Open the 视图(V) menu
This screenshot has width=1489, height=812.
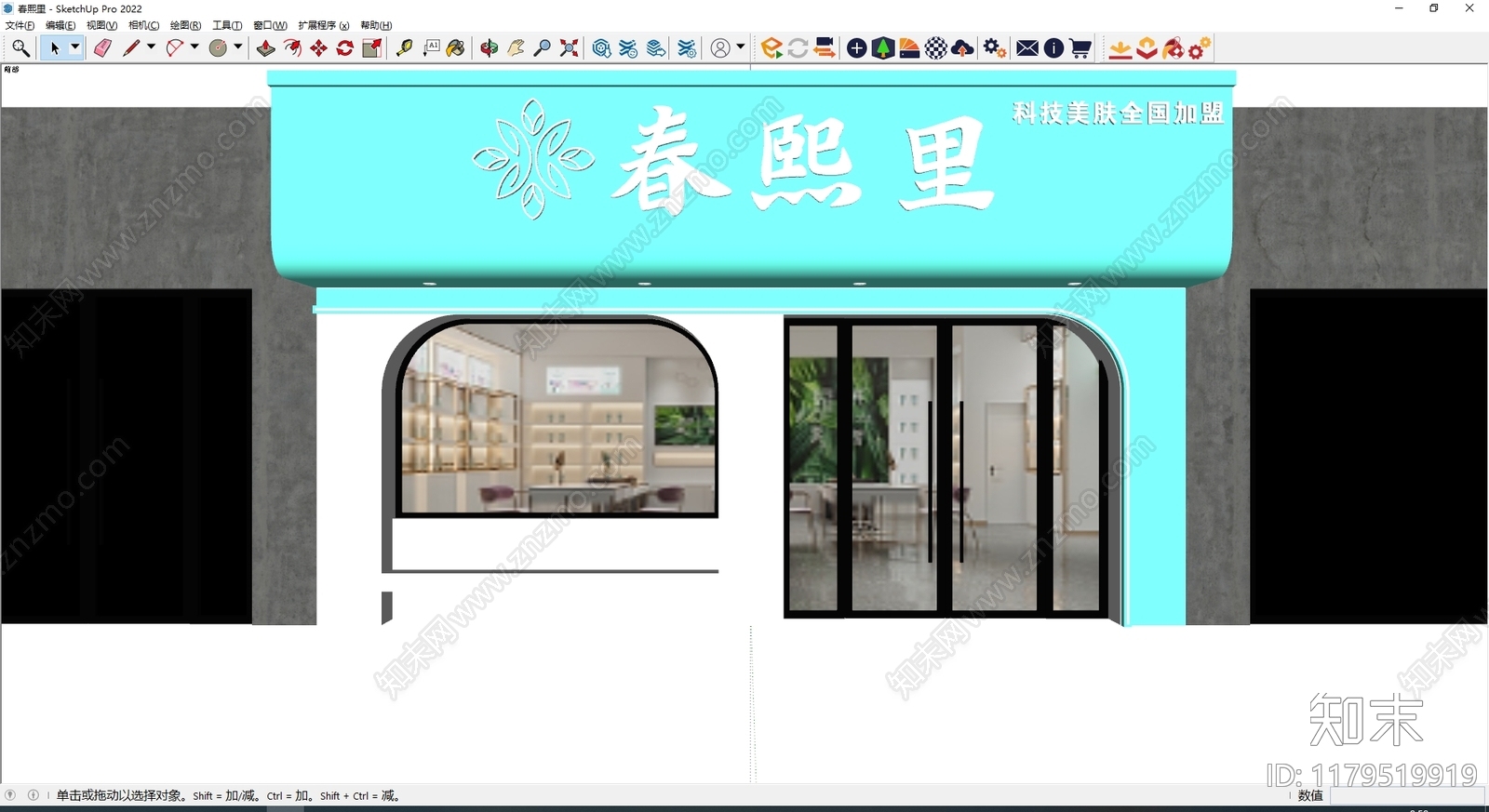pos(101,25)
